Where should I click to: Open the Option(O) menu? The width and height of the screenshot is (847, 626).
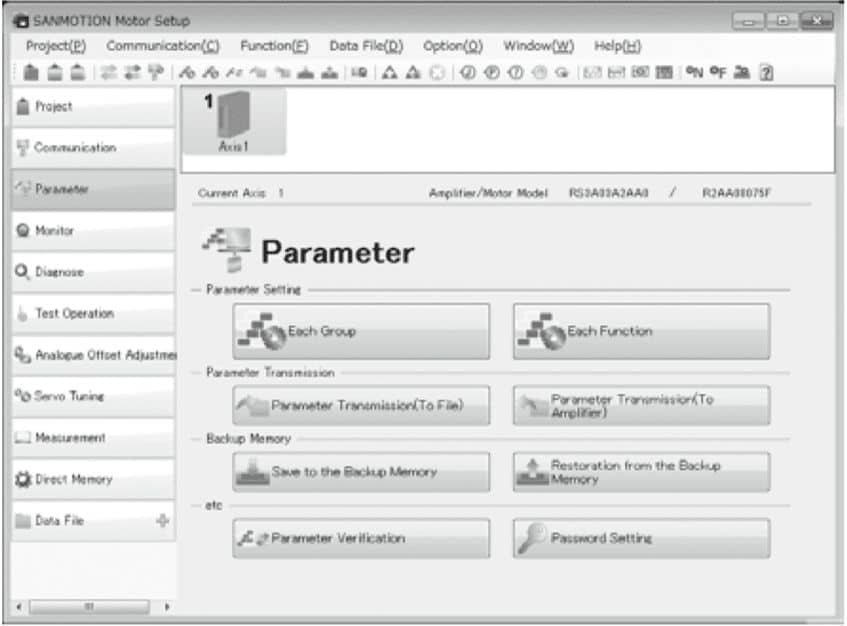(x=453, y=46)
